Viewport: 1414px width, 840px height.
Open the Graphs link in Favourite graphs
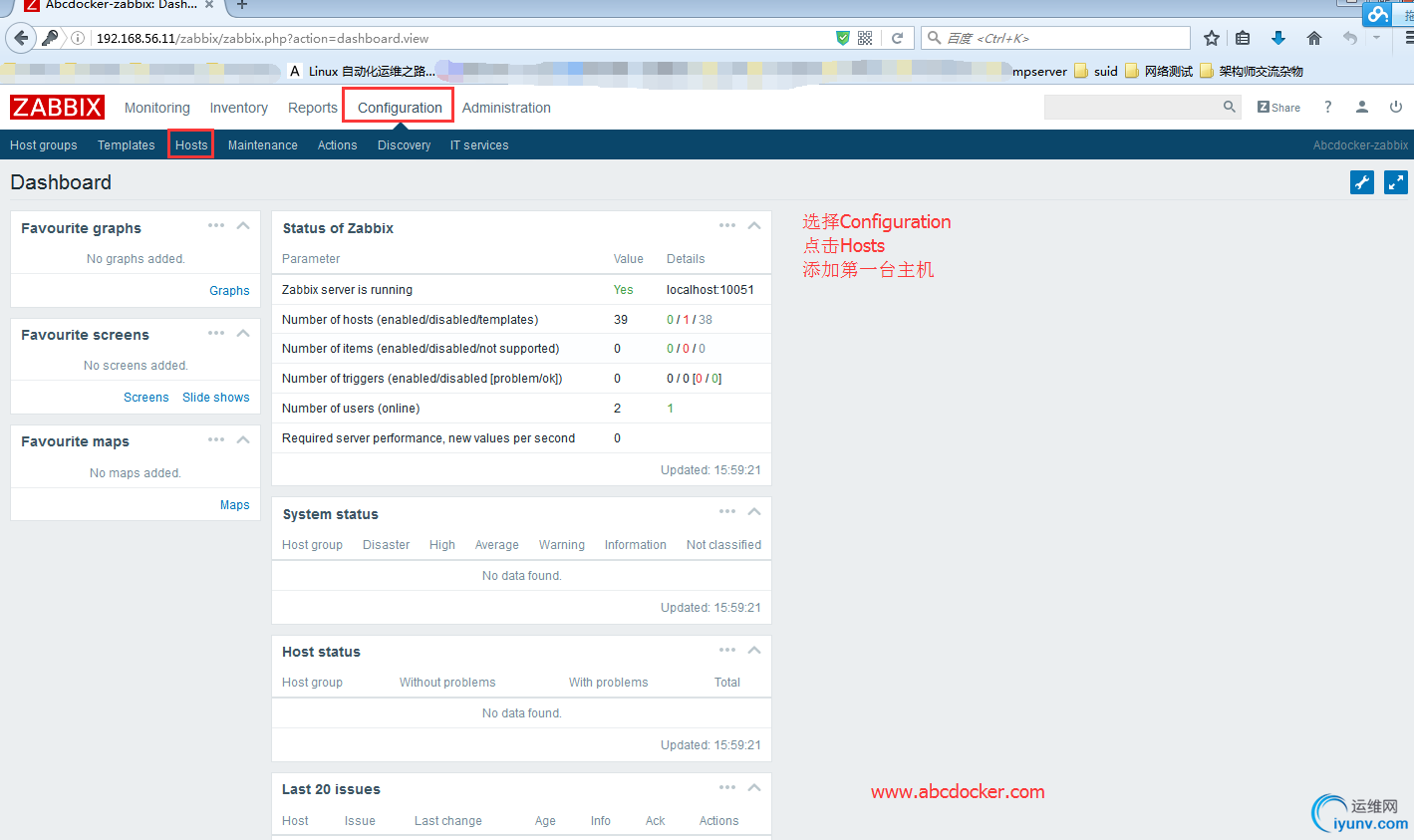229,291
